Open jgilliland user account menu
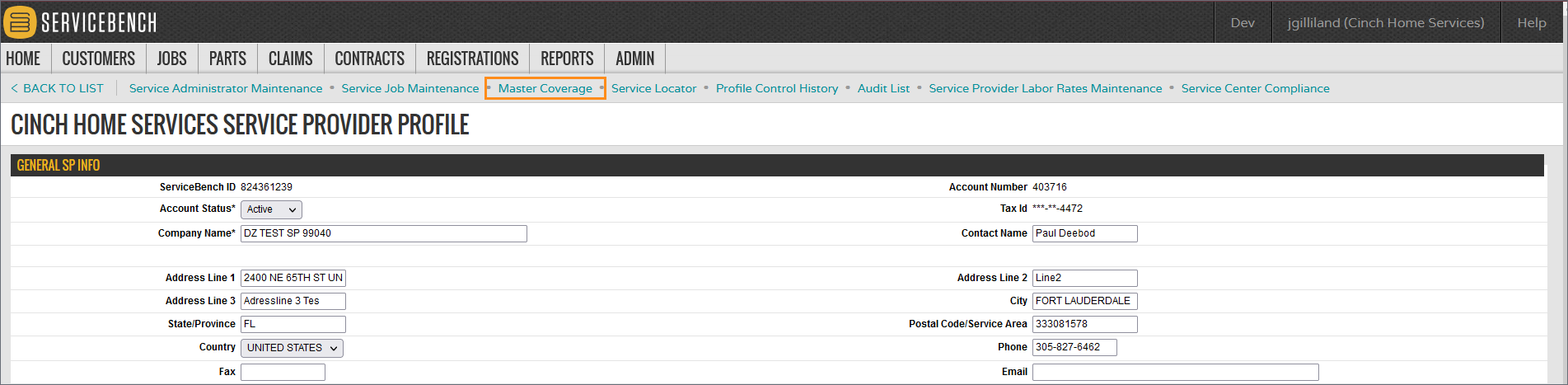1568x385 pixels. (x=1386, y=22)
